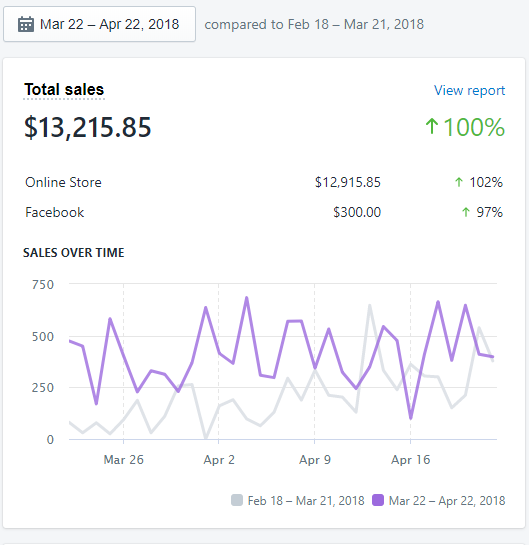Click the grey Feb 18 – Mar 21 legend swatch
Image resolution: width=529 pixels, height=545 pixels.
(237, 500)
